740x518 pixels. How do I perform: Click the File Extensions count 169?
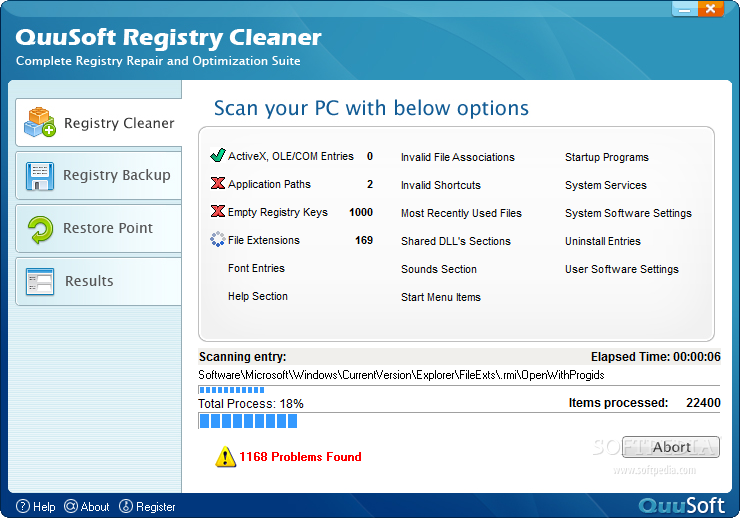coord(364,240)
